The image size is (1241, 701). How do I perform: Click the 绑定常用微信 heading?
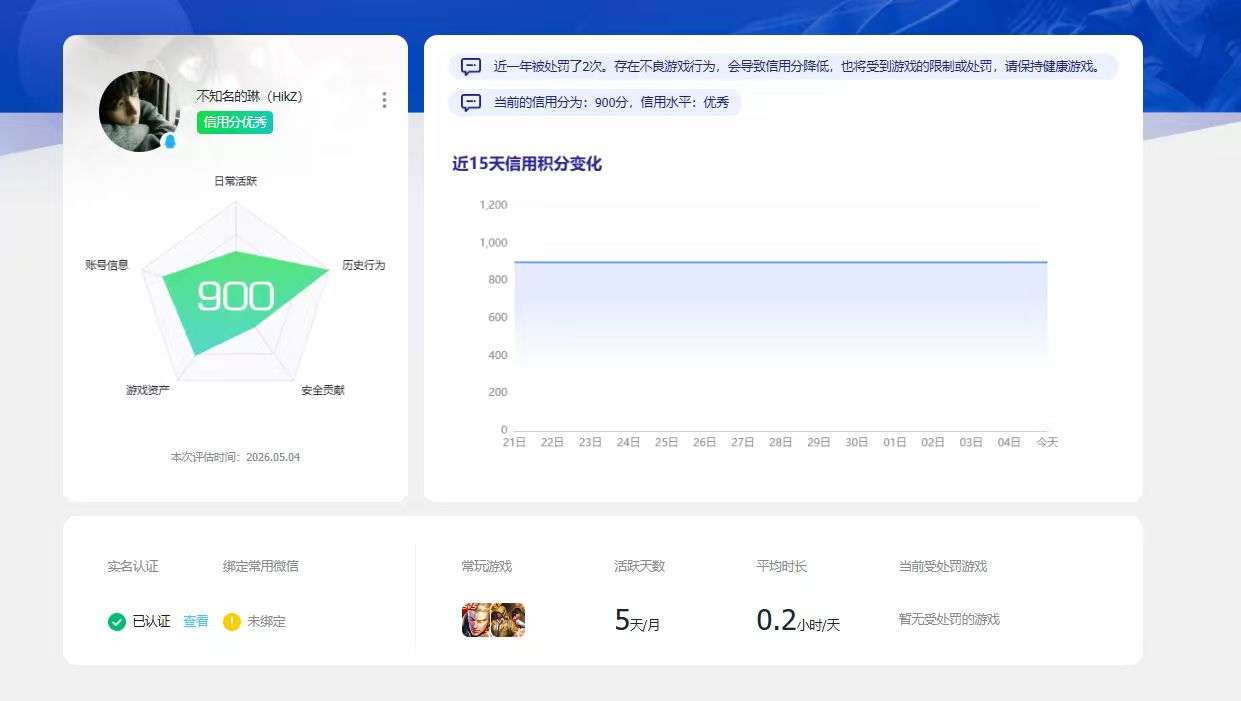[261, 566]
